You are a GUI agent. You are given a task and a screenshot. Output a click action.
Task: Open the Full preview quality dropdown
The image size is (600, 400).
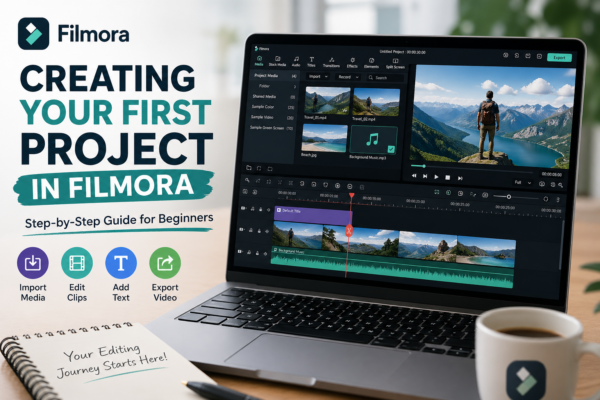(523, 183)
